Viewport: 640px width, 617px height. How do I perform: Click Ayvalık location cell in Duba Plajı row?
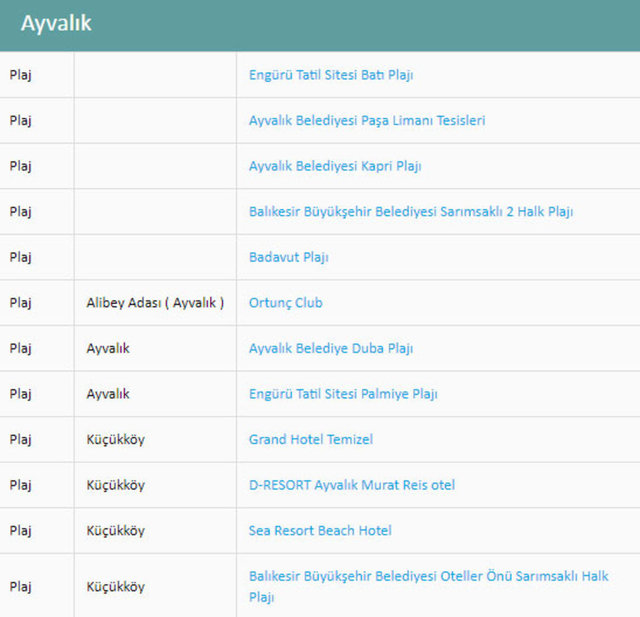[x=108, y=349]
